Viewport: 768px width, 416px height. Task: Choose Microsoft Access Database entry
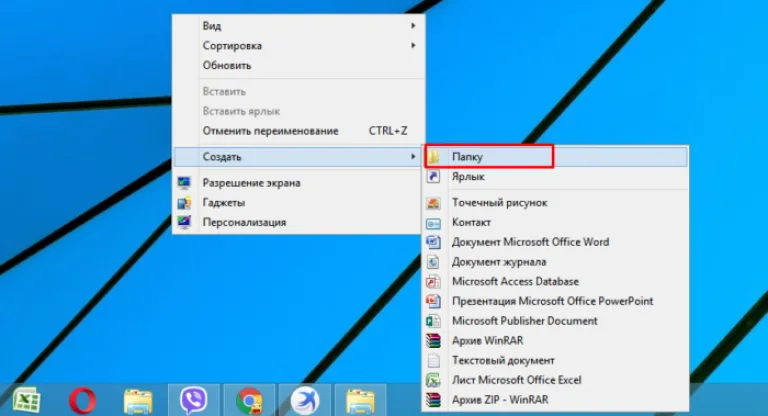(x=556, y=282)
